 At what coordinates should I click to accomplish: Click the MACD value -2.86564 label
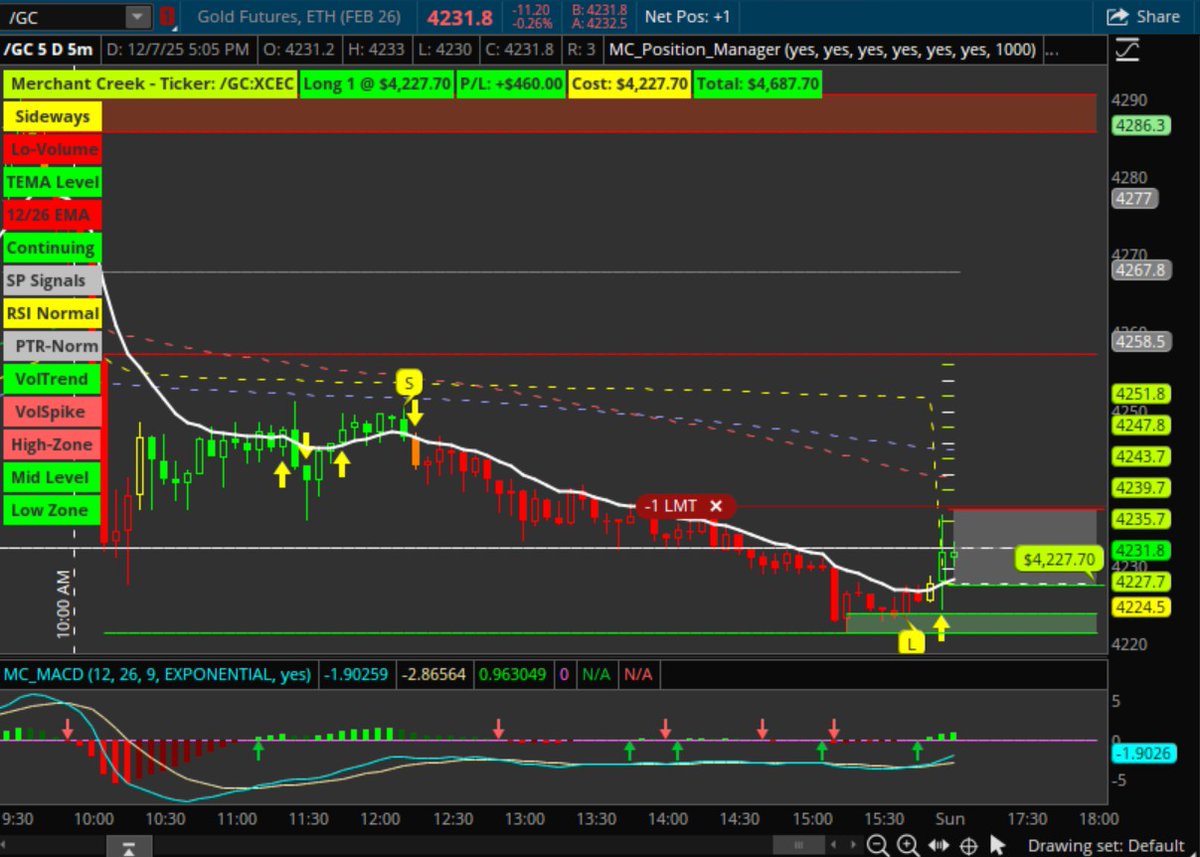click(435, 675)
